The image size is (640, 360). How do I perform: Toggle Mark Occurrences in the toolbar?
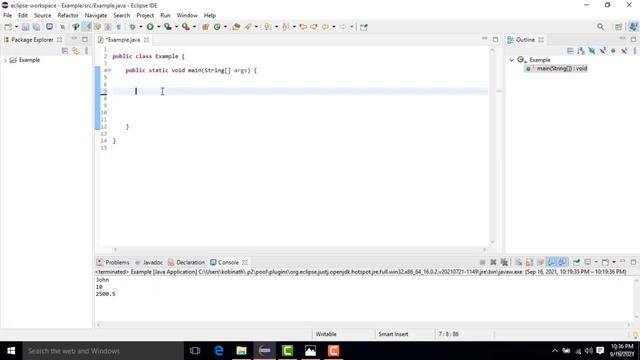coord(87,27)
